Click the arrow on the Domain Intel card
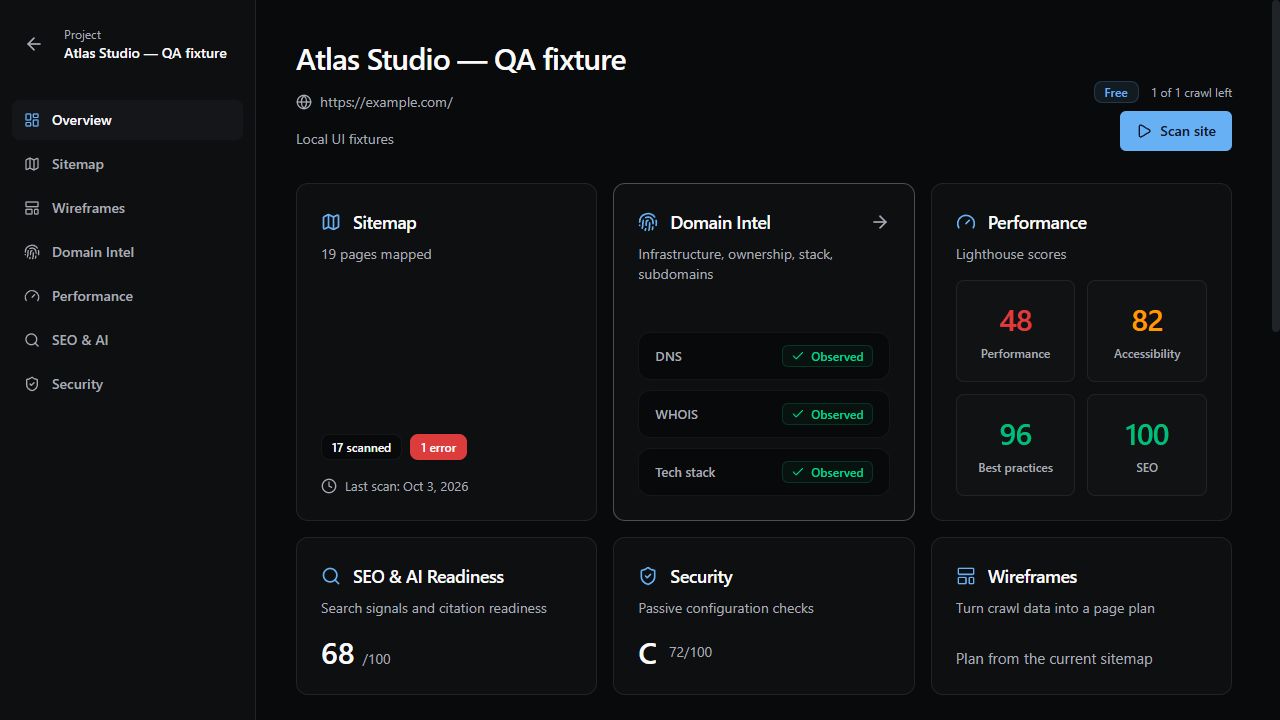Image resolution: width=1280 pixels, height=720 pixels. tap(880, 222)
